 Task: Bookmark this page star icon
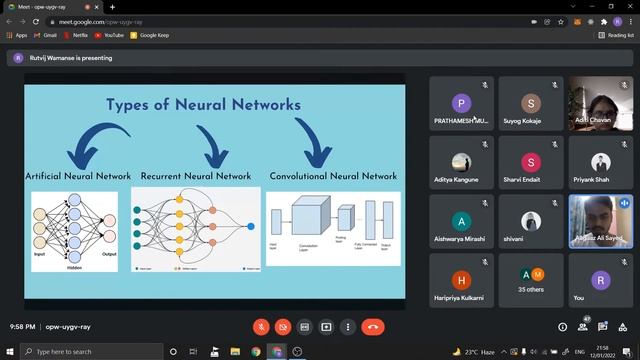[561, 22]
